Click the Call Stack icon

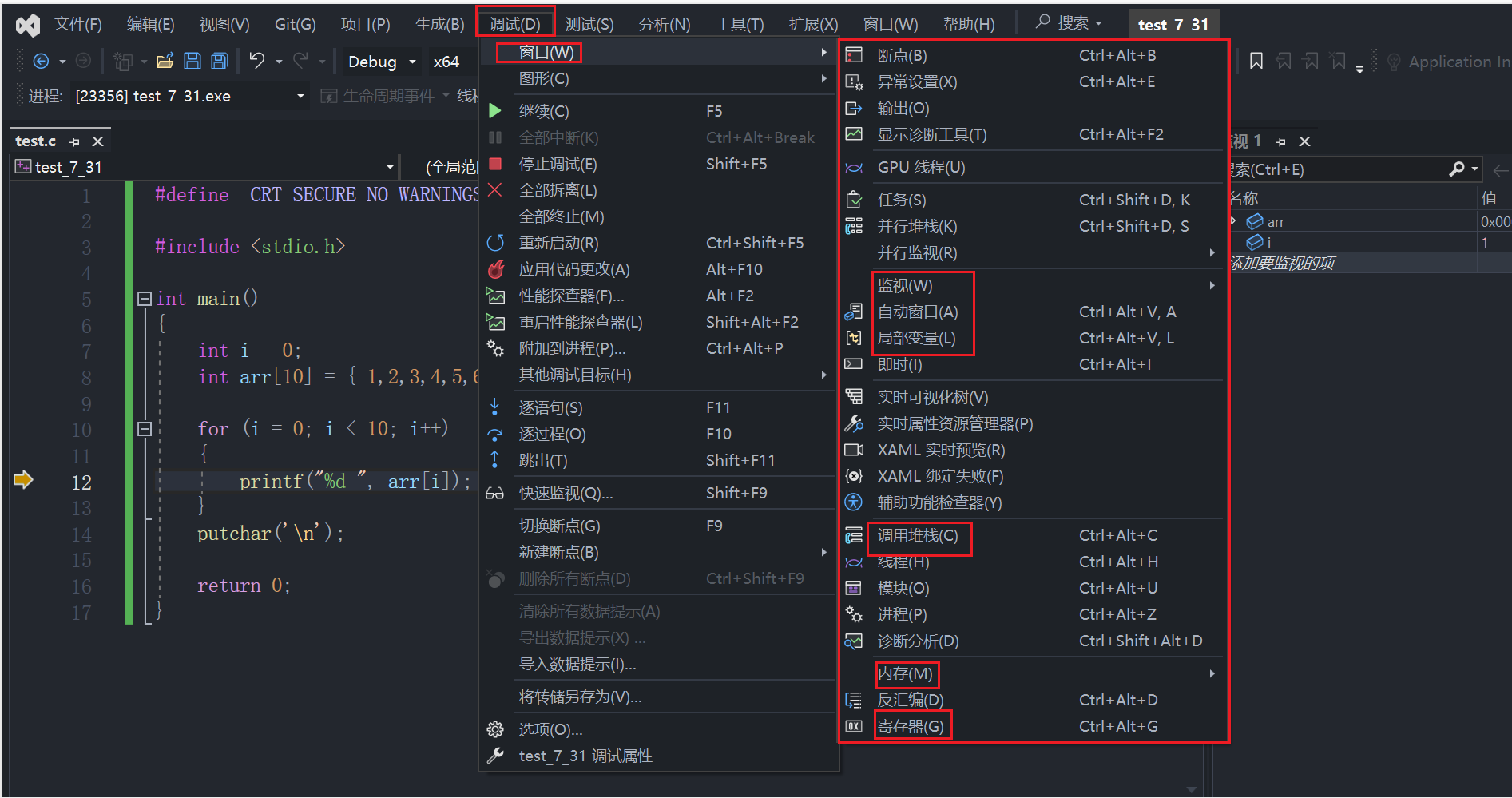854,535
